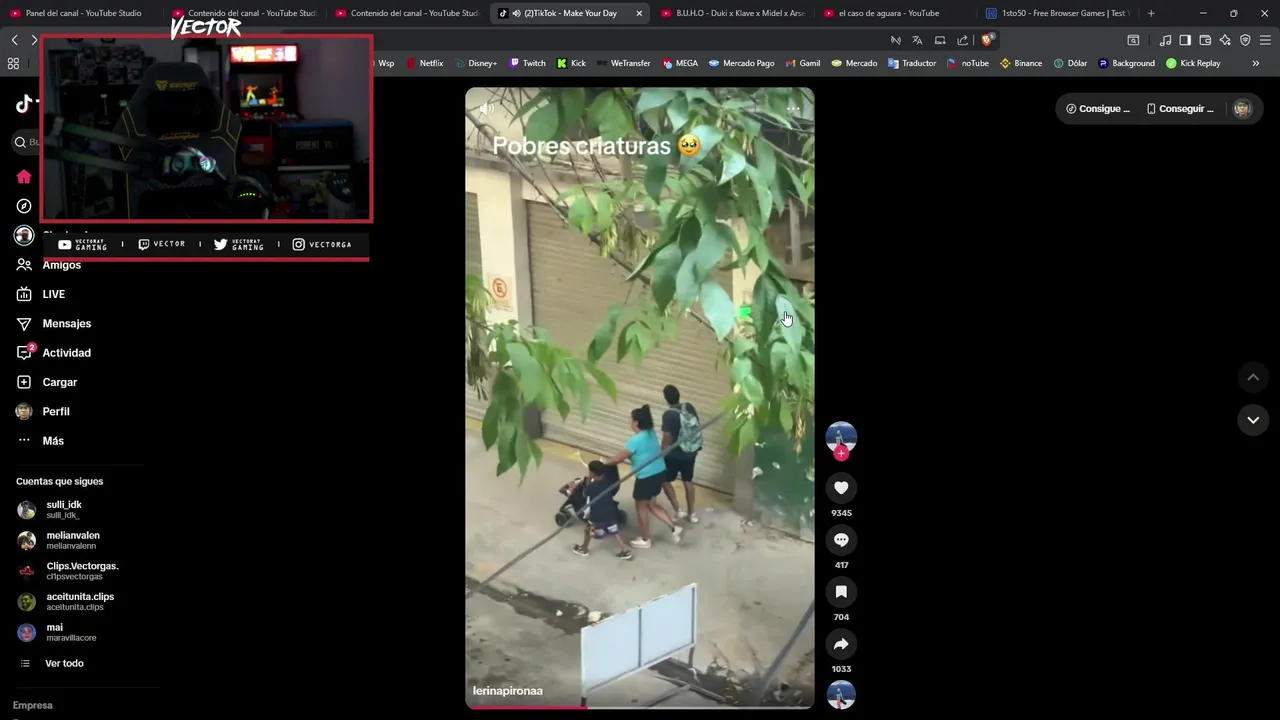The image size is (1280, 720).
Task: Open the Brave hamburger main menu
Action: click(1266, 40)
